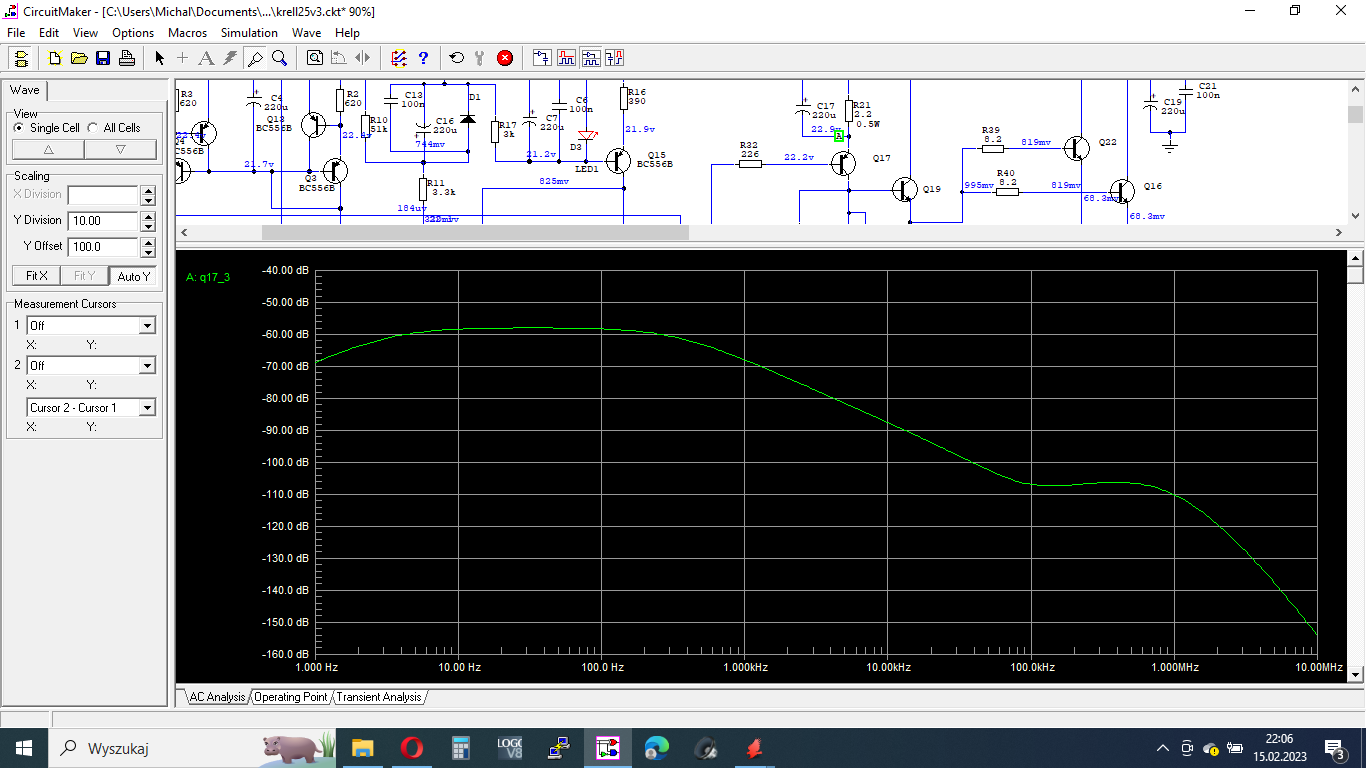The height and width of the screenshot is (768, 1366).
Task: Click the Y Offset input field
Action: click(x=103, y=246)
